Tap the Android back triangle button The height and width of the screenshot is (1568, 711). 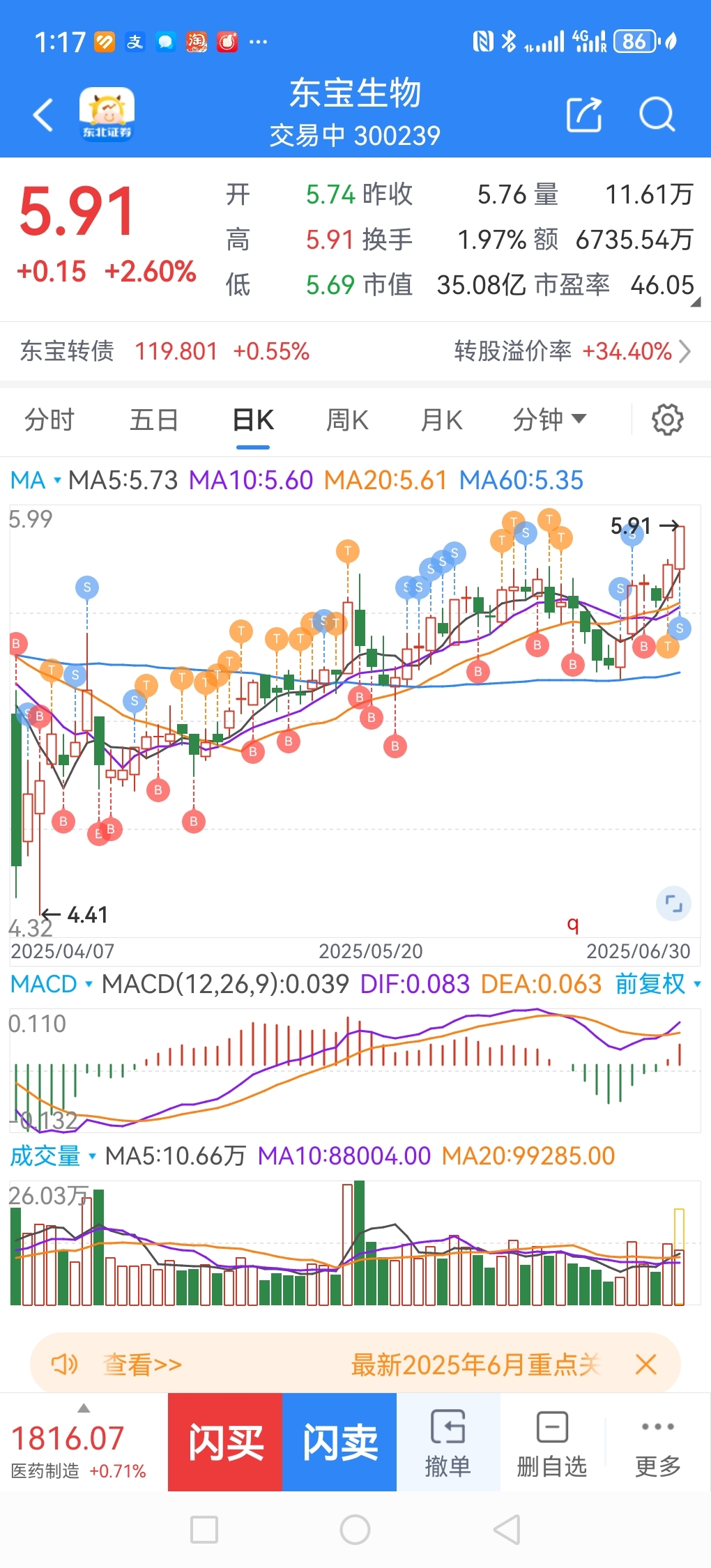[507, 1530]
